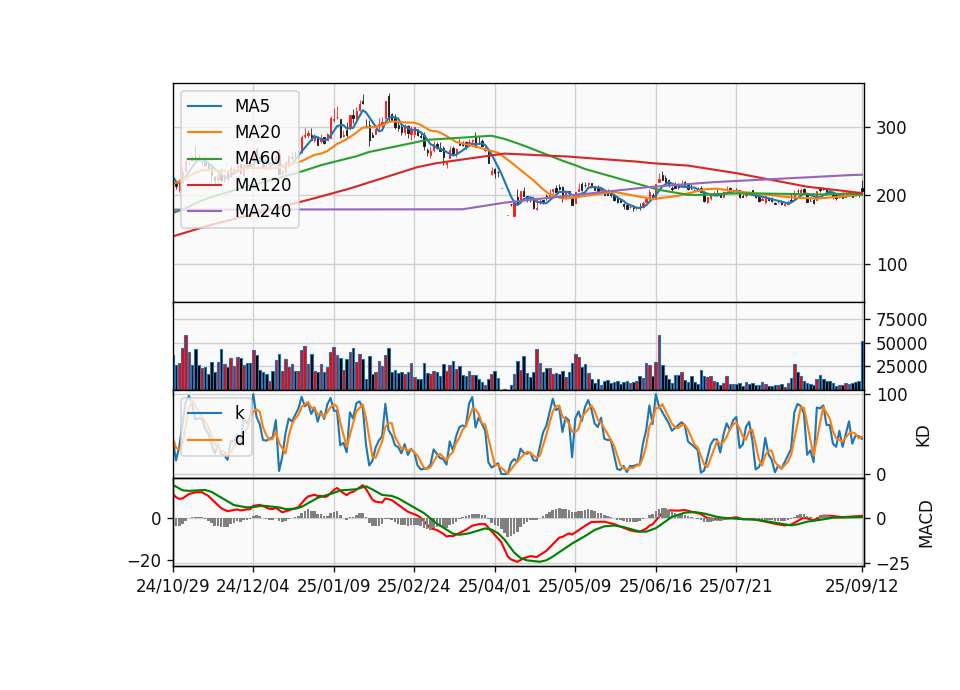Click the orange MA20 legend line sample
The width and height of the screenshot is (960, 690).
tap(204, 133)
